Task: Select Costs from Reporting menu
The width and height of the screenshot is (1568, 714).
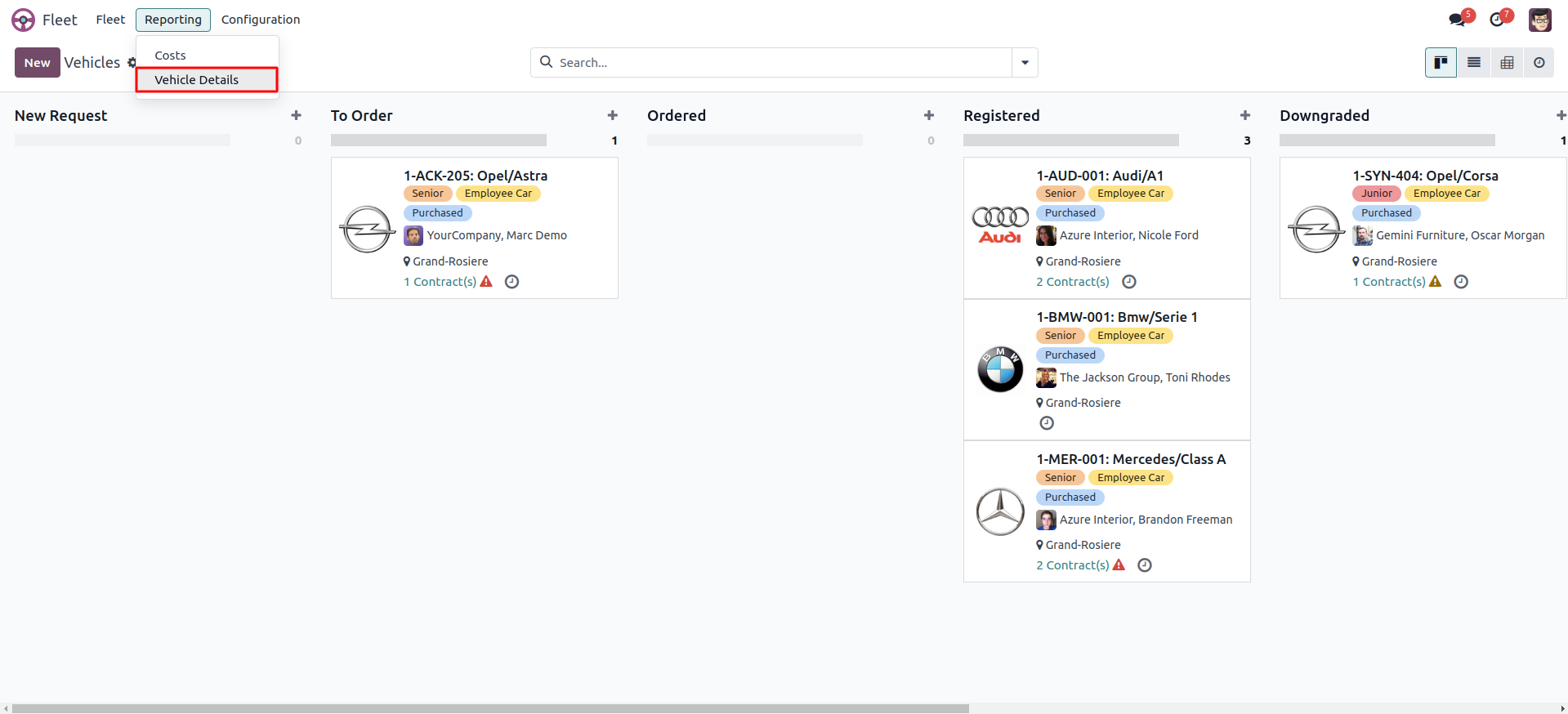Action: pyautogui.click(x=171, y=56)
